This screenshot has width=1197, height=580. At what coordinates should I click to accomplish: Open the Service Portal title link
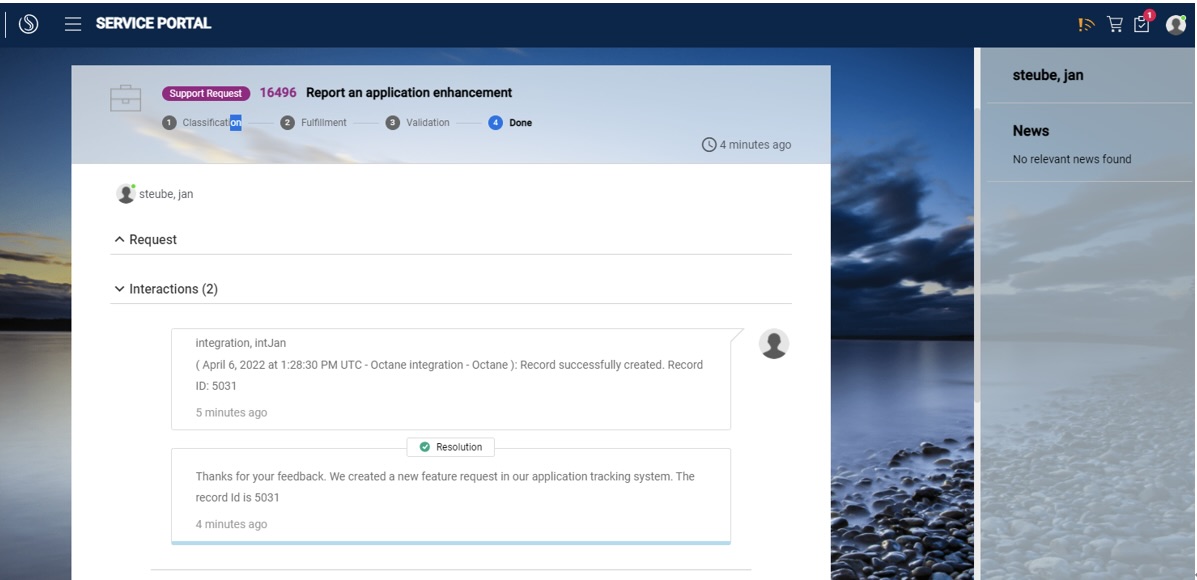151,23
